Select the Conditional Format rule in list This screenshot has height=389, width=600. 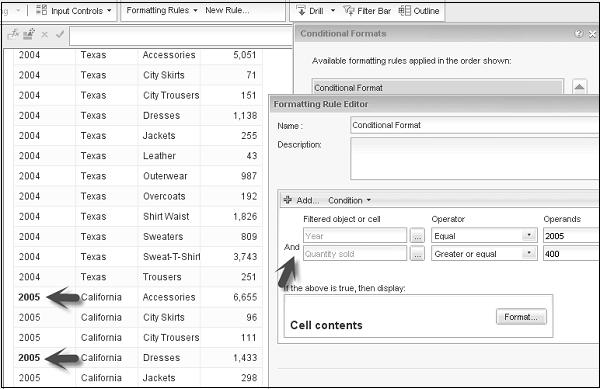coord(438,88)
